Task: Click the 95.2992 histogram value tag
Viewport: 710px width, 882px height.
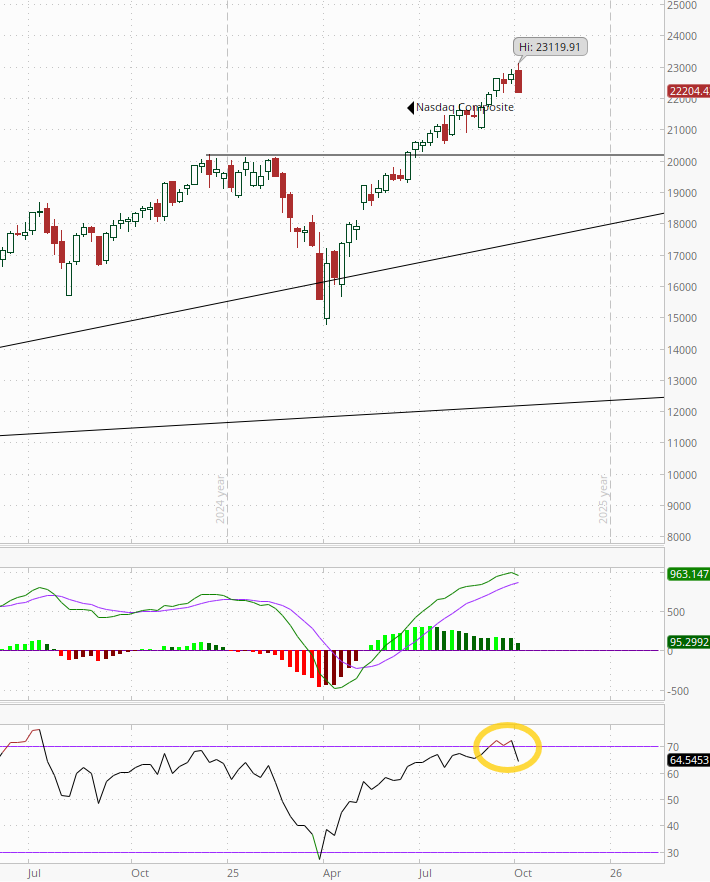Action: [689, 642]
